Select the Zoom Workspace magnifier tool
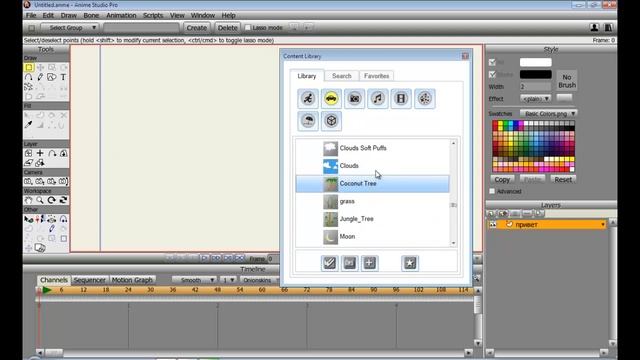640x360 pixels. pyautogui.click(x=40, y=200)
